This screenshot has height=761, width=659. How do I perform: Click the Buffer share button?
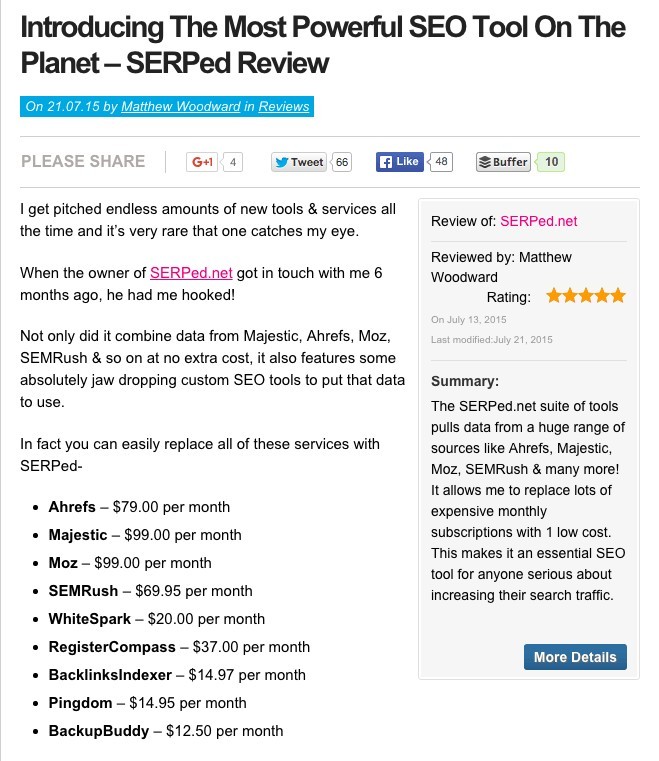pos(503,162)
